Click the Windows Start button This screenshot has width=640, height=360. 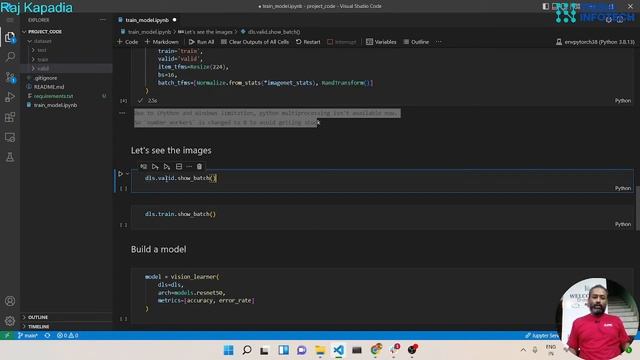(x=229, y=350)
